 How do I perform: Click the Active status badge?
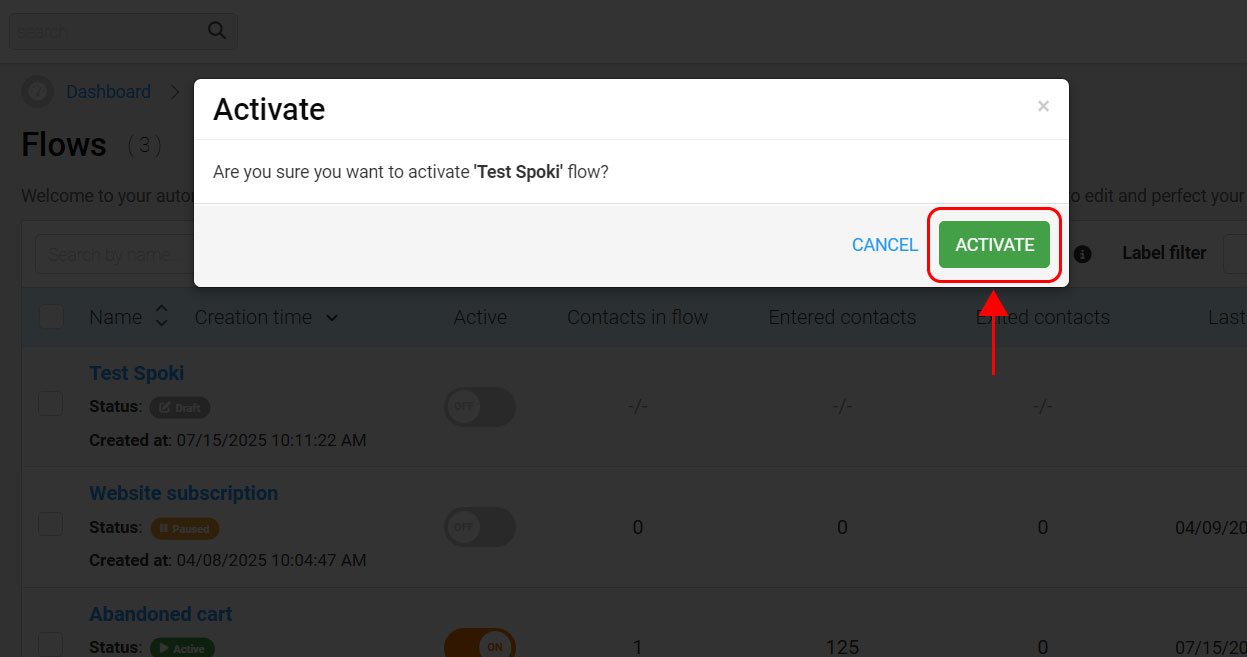point(182,648)
